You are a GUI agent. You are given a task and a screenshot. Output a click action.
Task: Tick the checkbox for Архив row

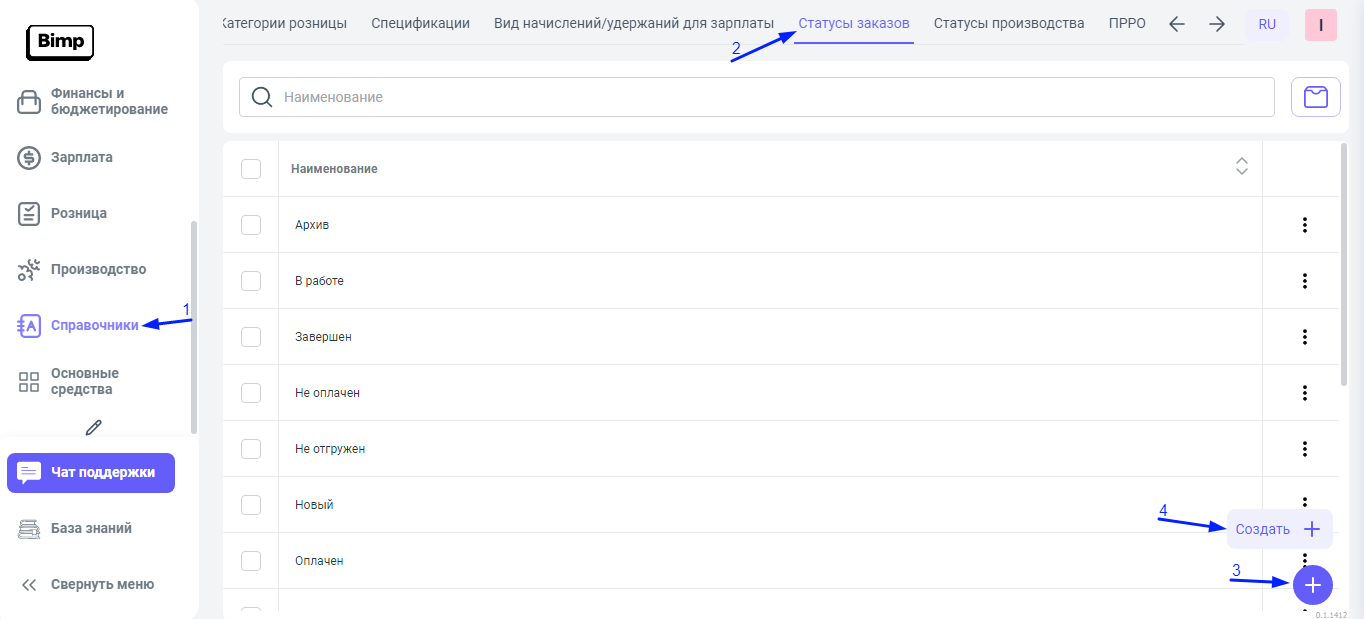[251, 225]
